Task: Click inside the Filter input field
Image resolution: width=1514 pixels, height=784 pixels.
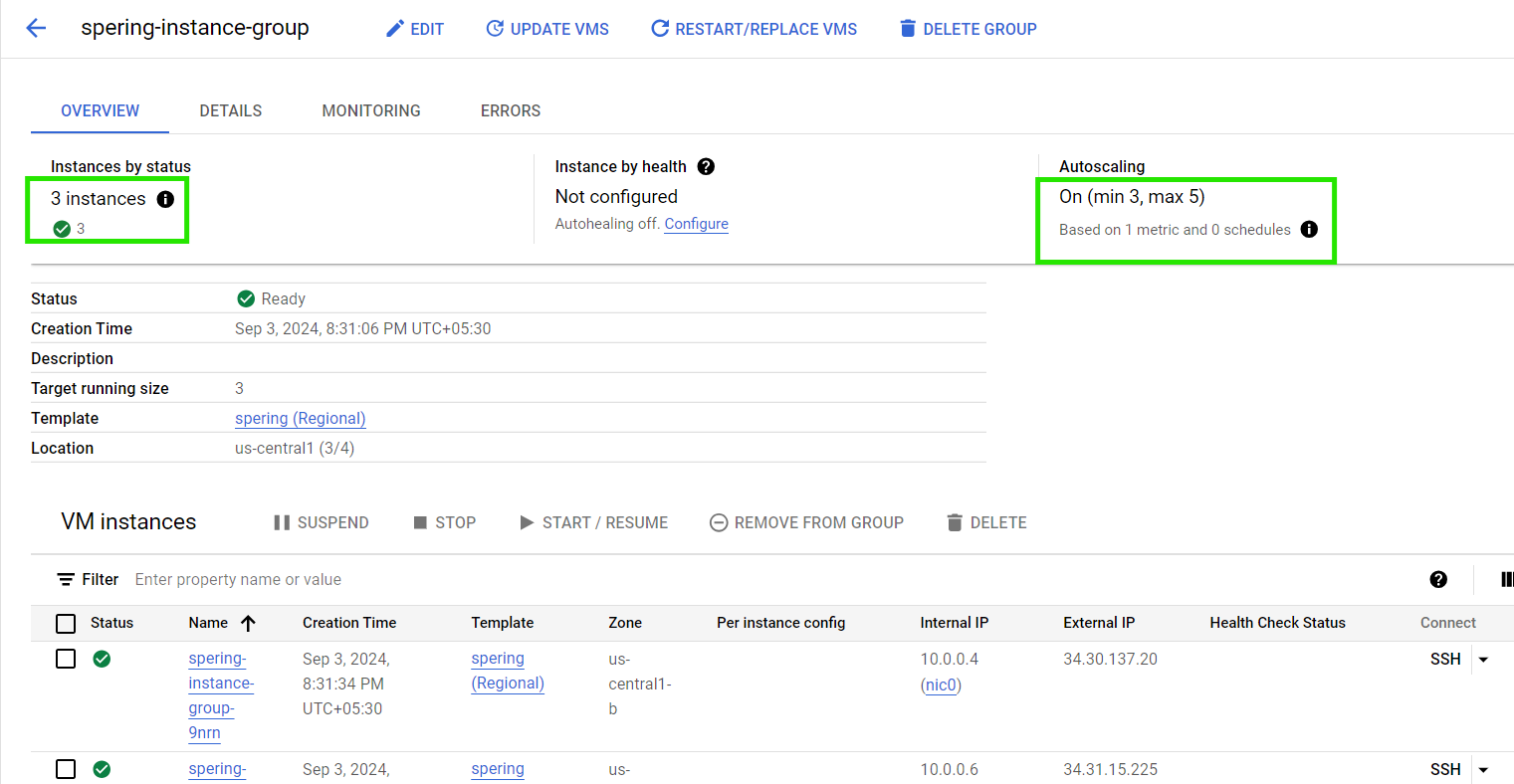Action: (x=239, y=579)
